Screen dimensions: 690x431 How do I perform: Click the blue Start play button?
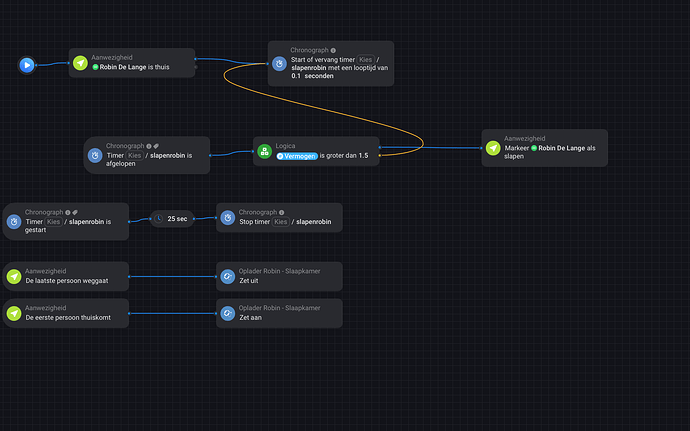point(27,65)
